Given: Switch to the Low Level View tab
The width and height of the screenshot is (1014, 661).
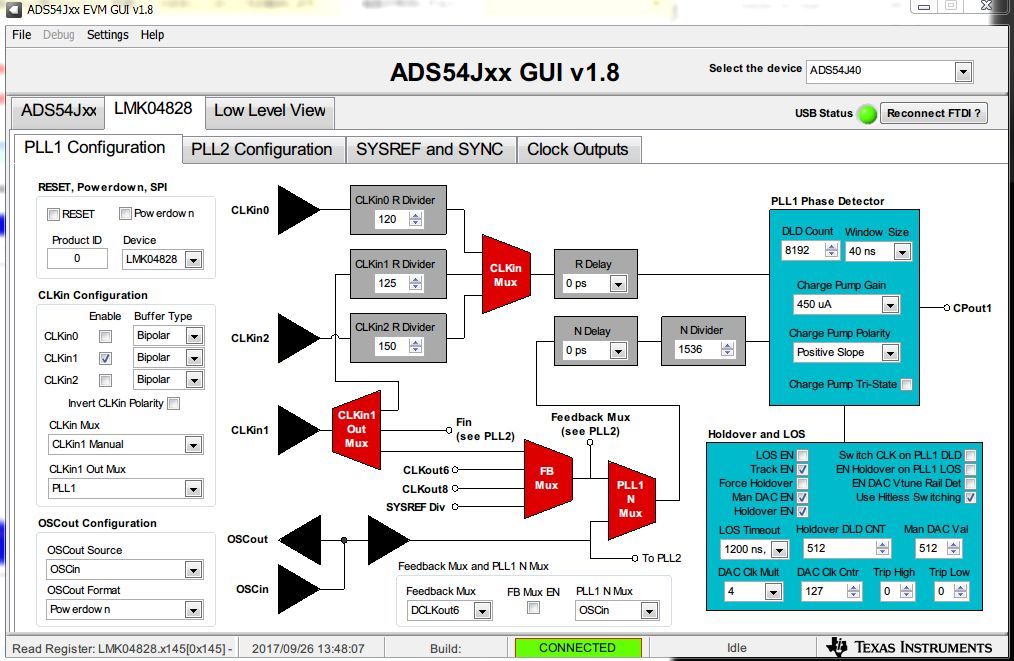Looking at the screenshot, I should coord(270,111).
